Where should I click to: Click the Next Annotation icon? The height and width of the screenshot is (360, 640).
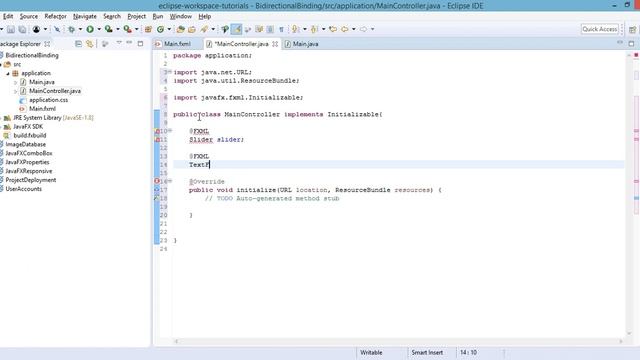295,29
